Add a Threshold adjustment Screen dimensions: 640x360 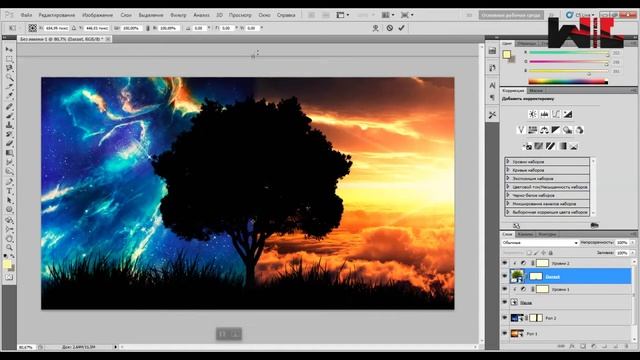[x=551, y=146]
